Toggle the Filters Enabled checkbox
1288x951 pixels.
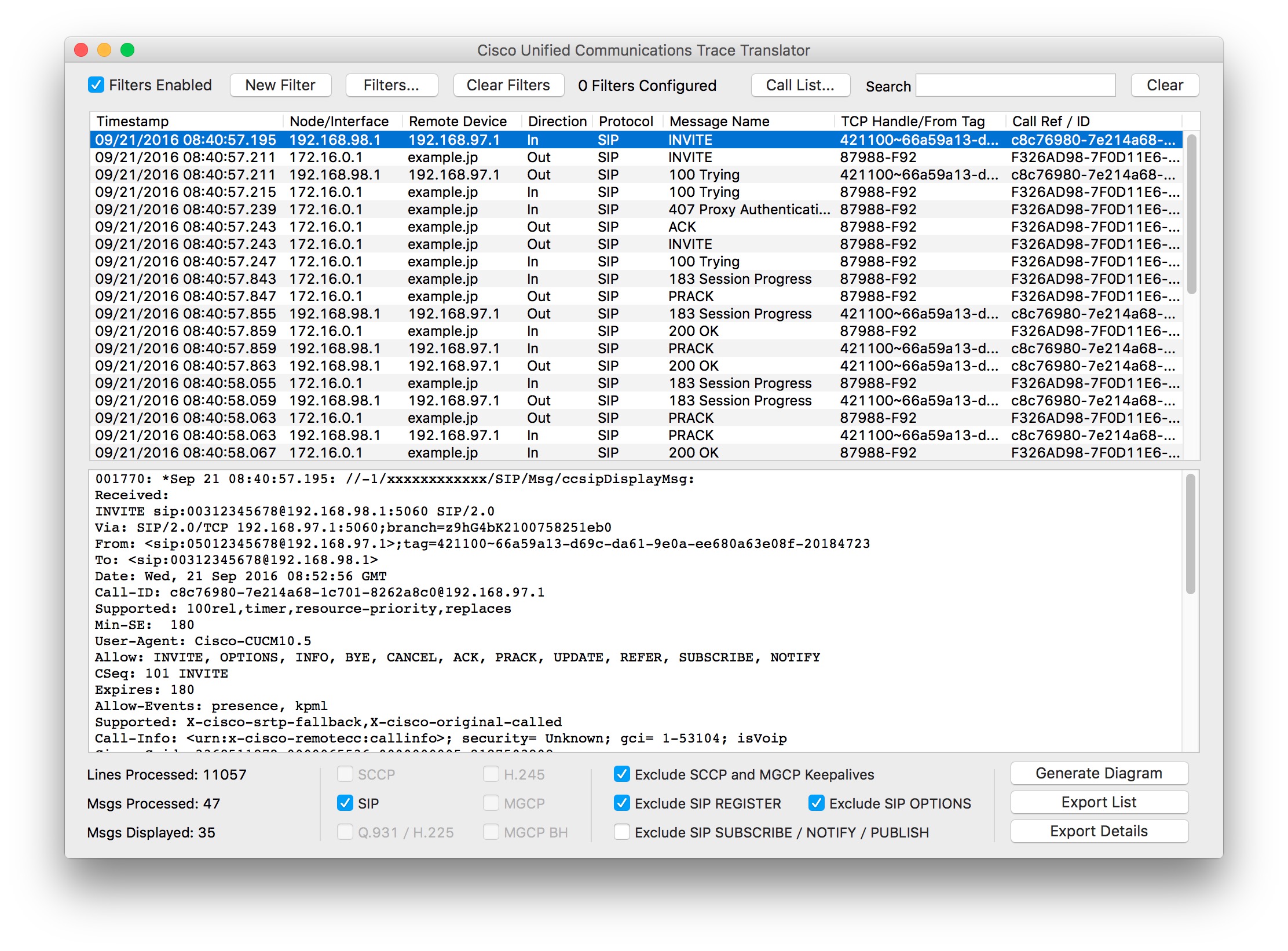pyautogui.click(x=96, y=85)
